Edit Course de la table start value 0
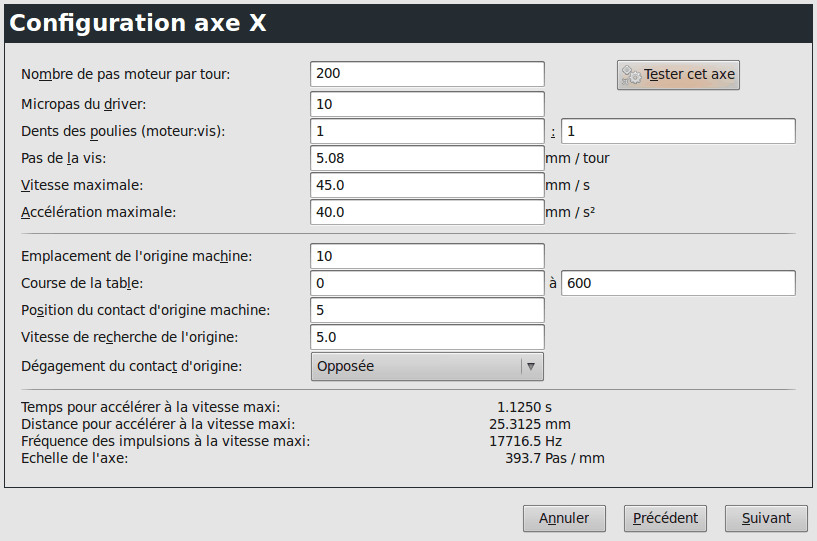This screenshot has height=541, width=817. (427, 284)
